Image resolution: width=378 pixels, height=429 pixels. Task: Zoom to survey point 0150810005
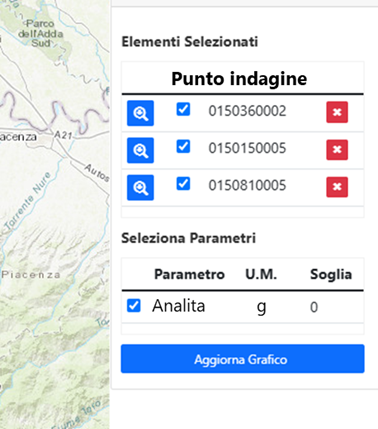[140, 188]
